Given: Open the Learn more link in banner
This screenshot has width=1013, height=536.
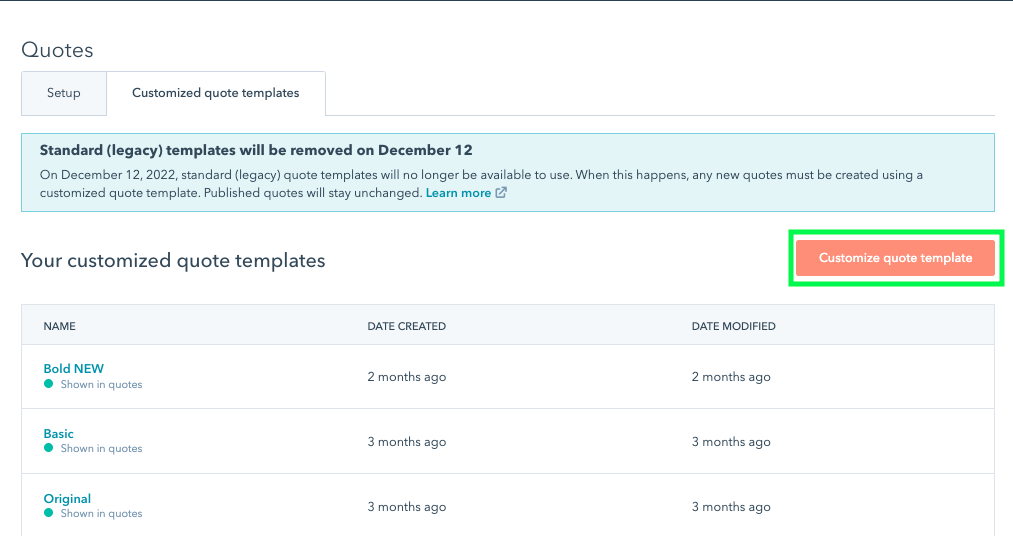Looking at the screenshot, I should pyautogui.click(x=458, y=193).
